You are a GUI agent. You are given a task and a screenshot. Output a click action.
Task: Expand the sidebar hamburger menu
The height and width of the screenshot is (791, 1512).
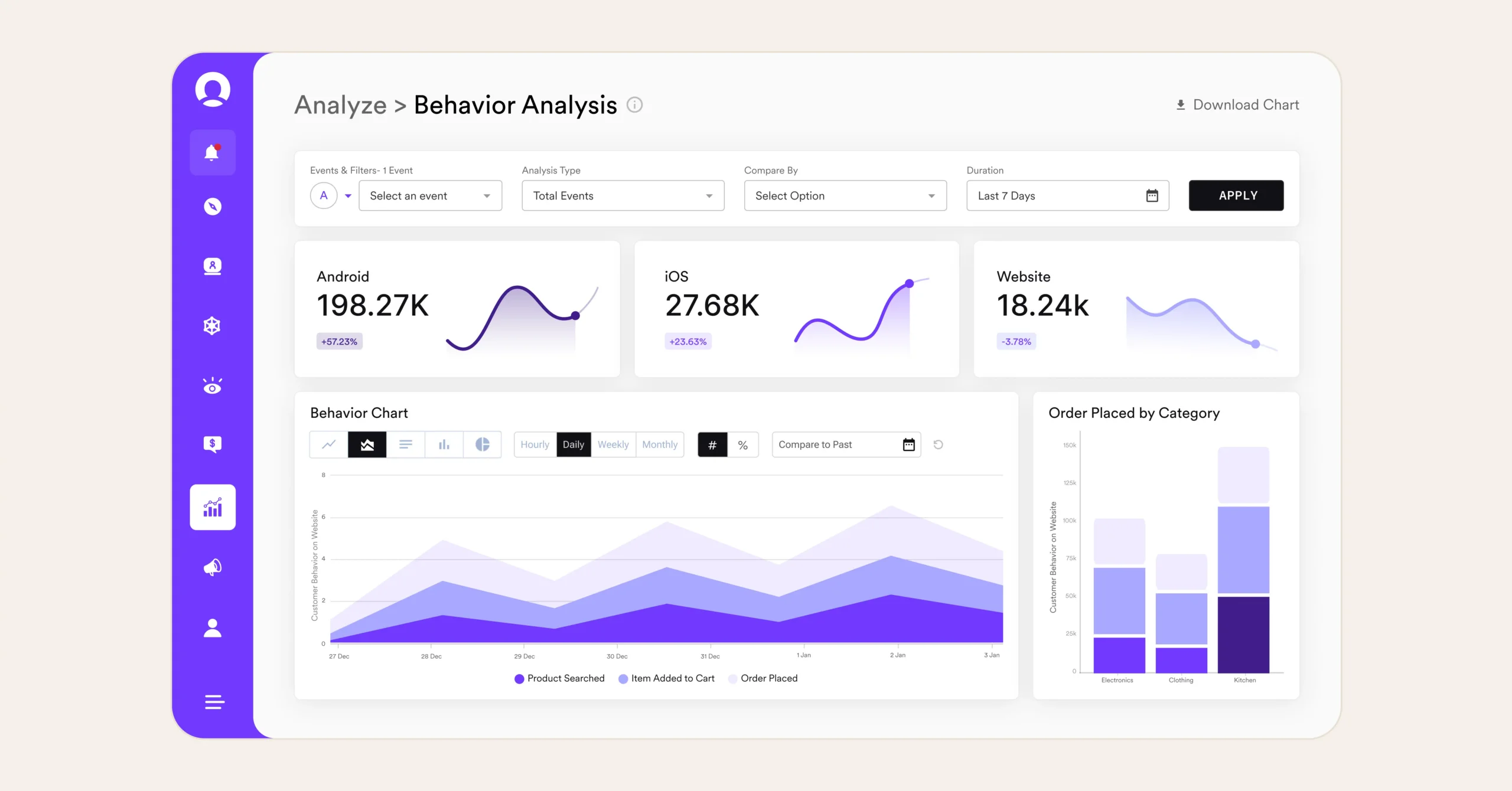pos(214,702)
